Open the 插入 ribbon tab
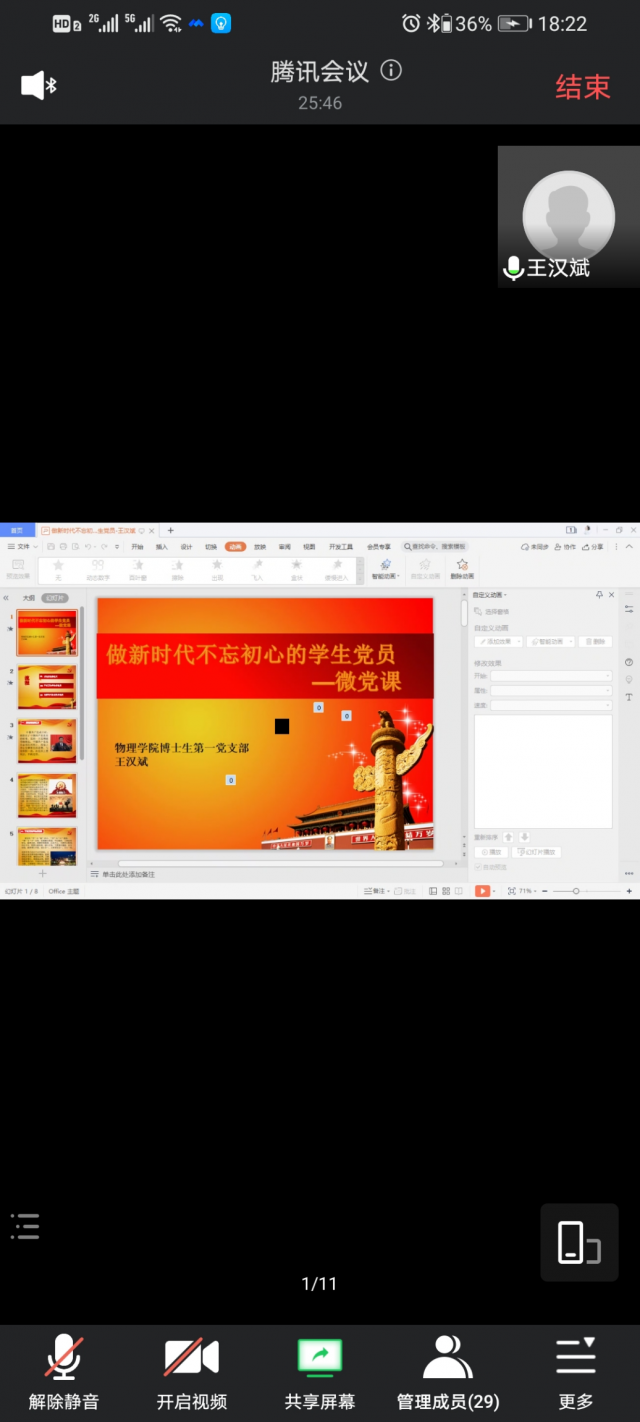The image size is (640, 1422). point(161,547)
